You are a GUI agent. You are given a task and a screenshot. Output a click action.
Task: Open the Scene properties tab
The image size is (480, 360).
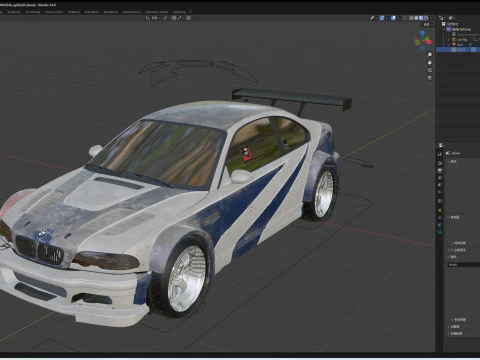click(440, 185)
